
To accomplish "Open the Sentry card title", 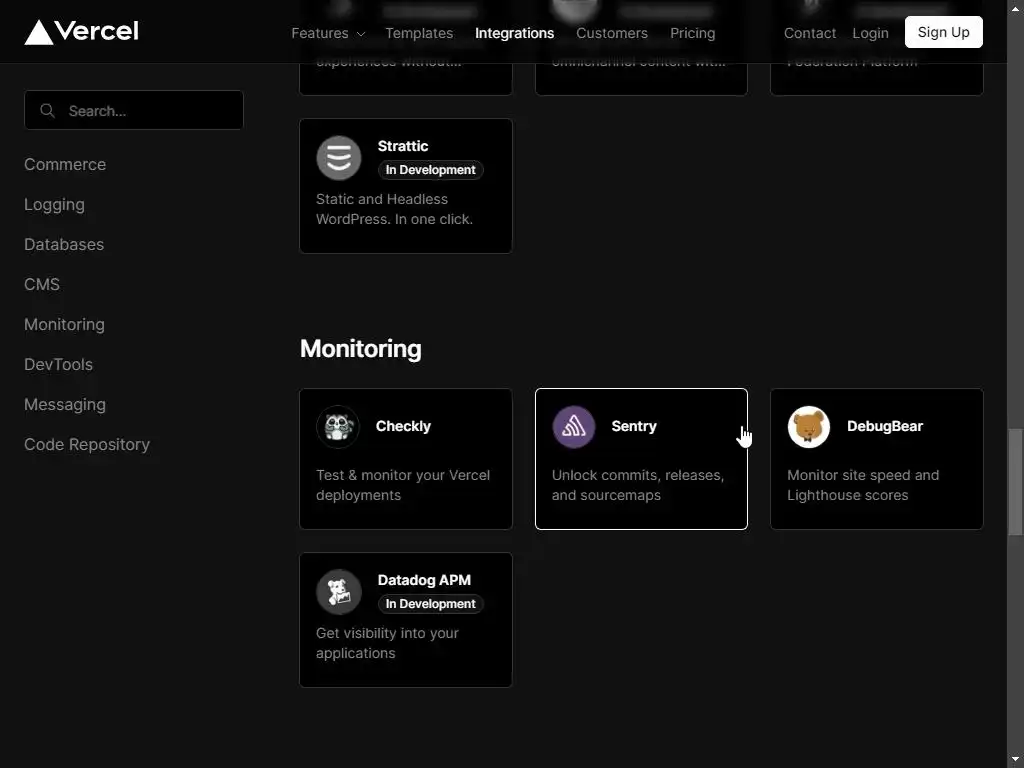I will (633, 426).
